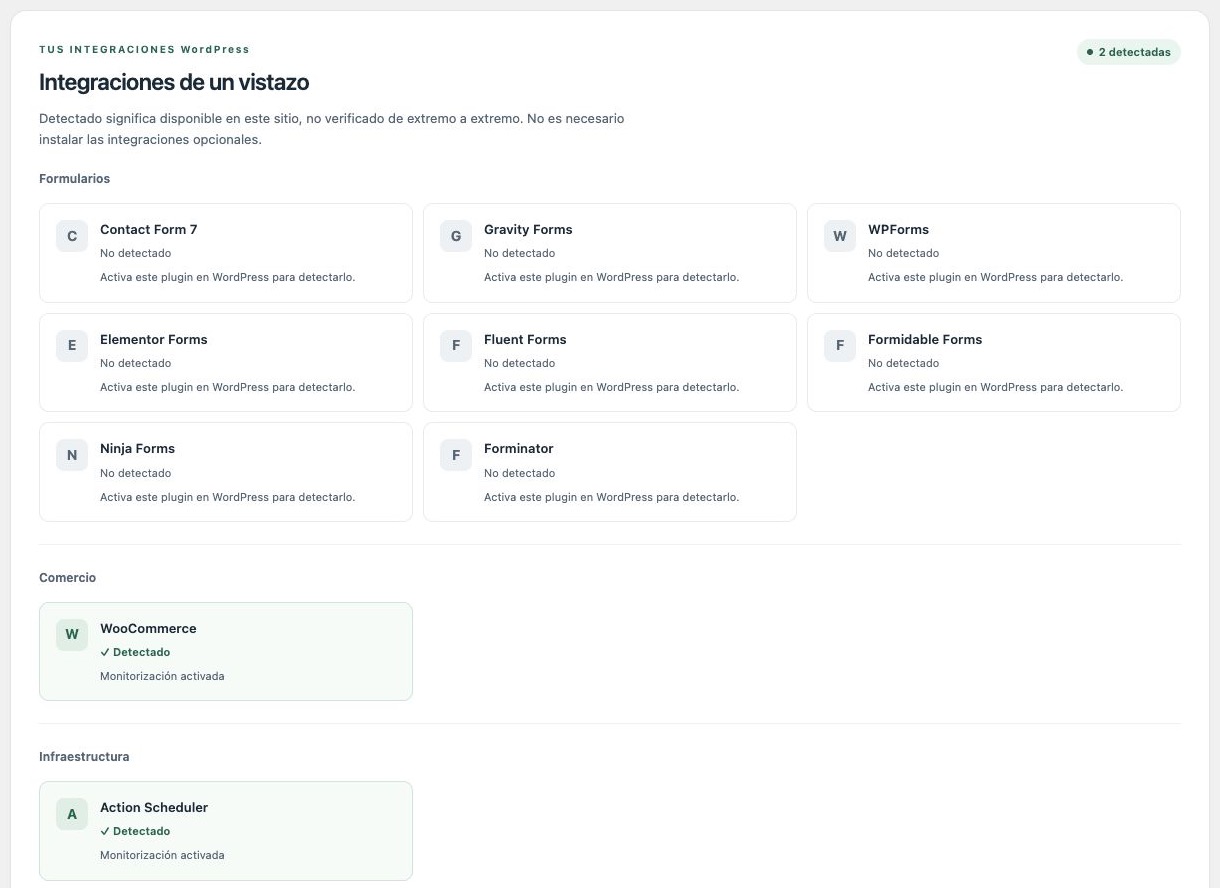Click activation hint under Contact Form 7
Viewport: 1220px width, 888px height.
(x=227, y=277)
